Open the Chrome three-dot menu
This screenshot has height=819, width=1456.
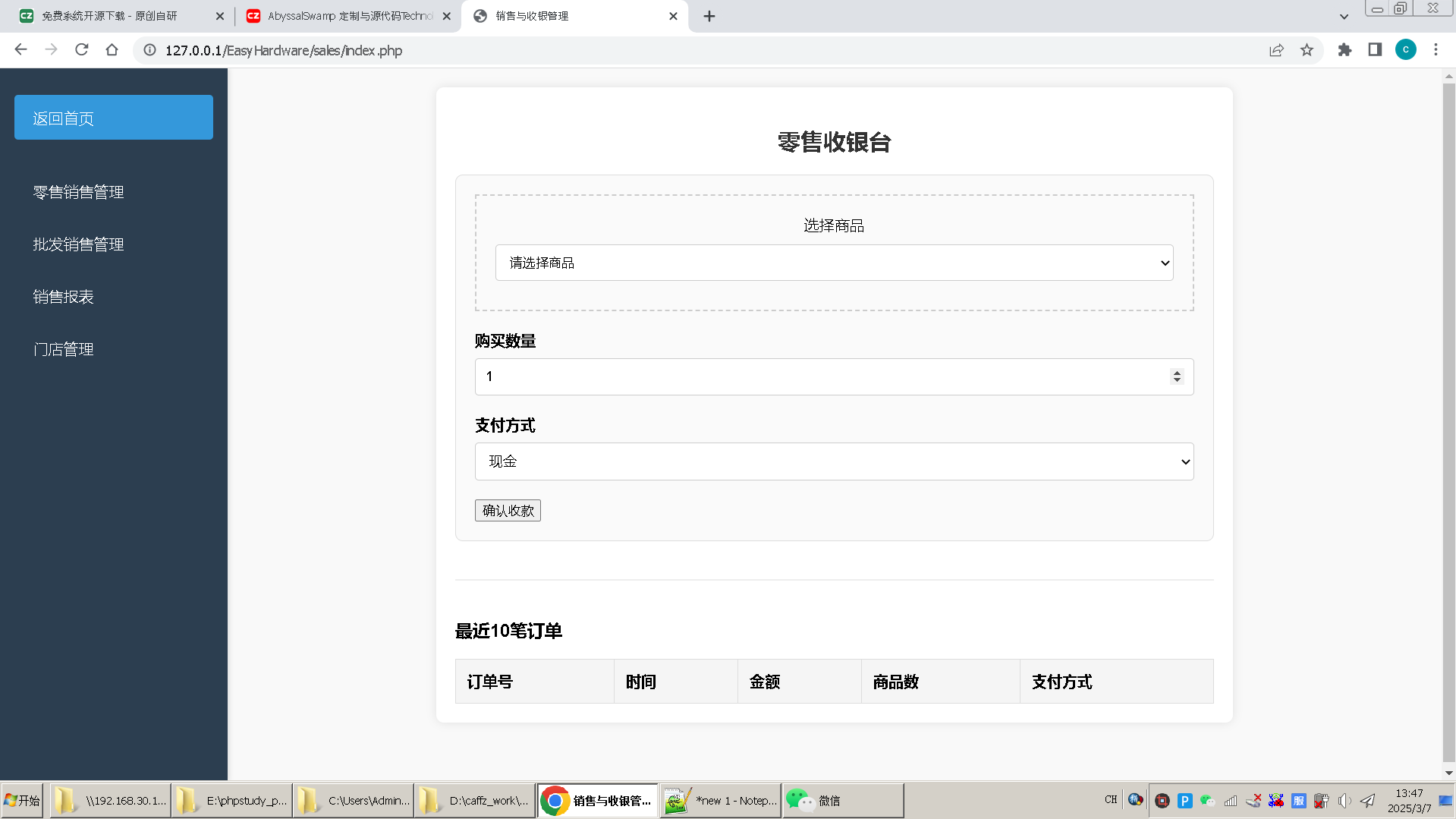pos(1436,50)
